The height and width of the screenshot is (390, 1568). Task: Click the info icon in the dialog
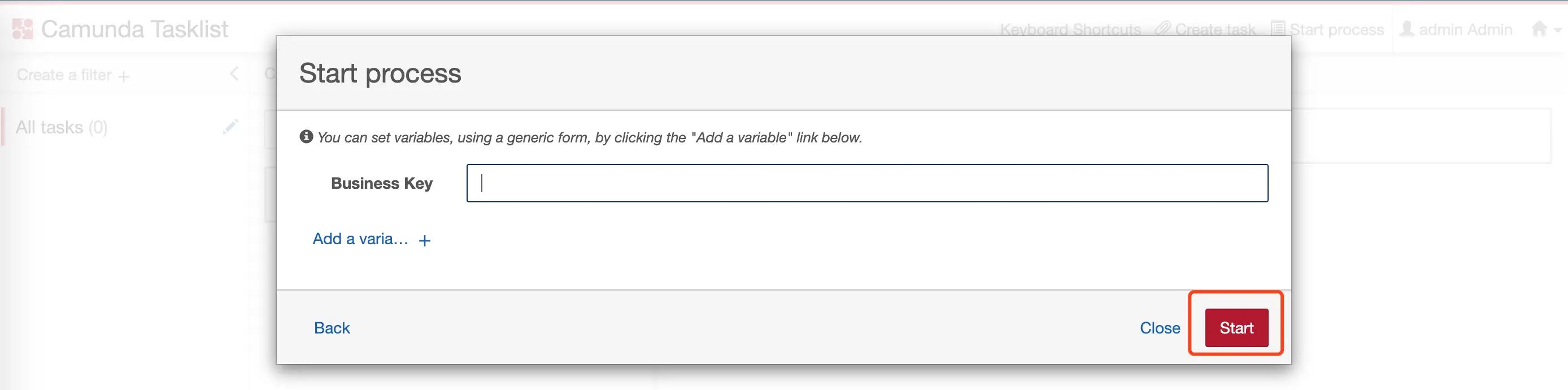(306, 137)
